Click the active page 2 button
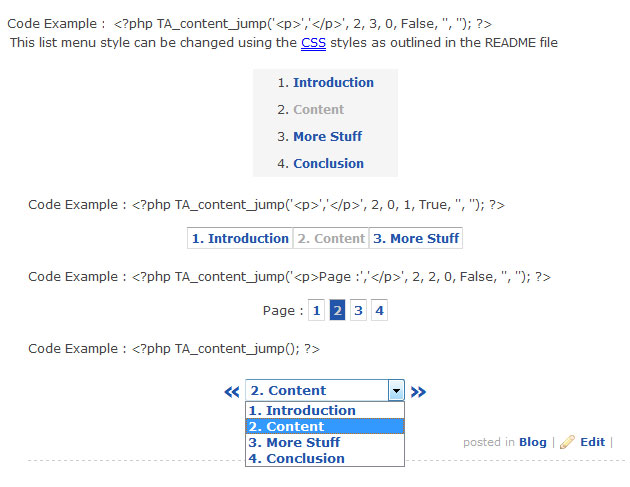The height and width of the screenshot is (487, 630). point(337,310)
